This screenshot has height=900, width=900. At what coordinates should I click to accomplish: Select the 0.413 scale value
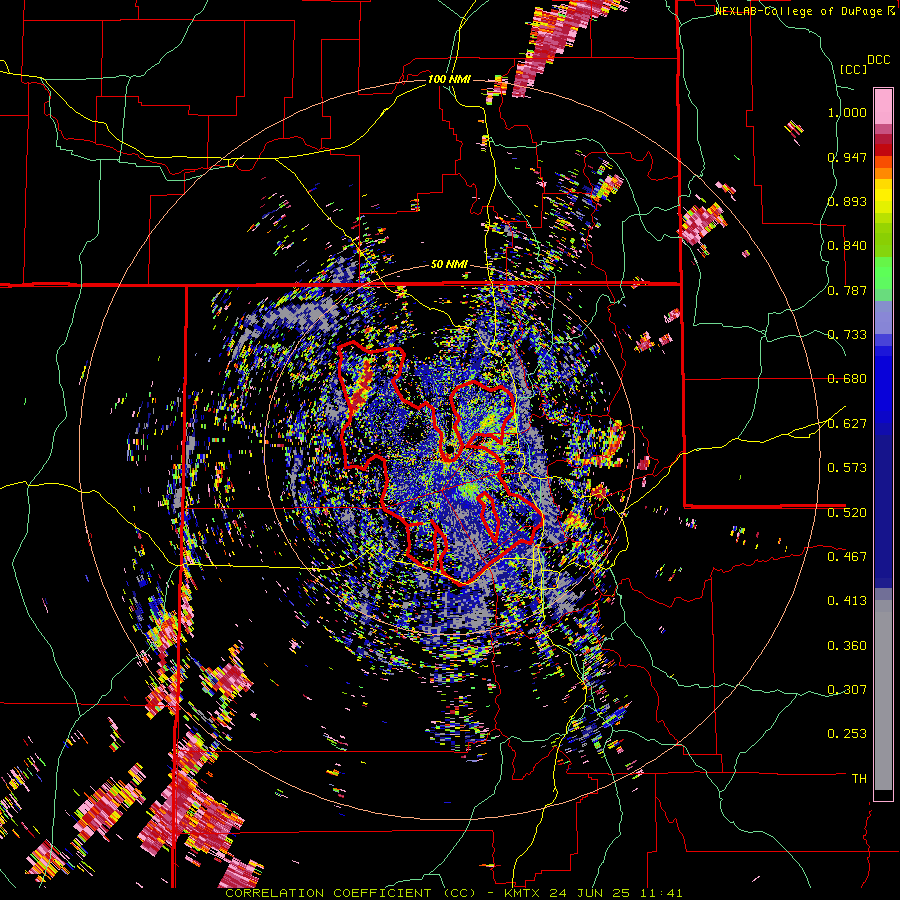(x=847, y=601)
